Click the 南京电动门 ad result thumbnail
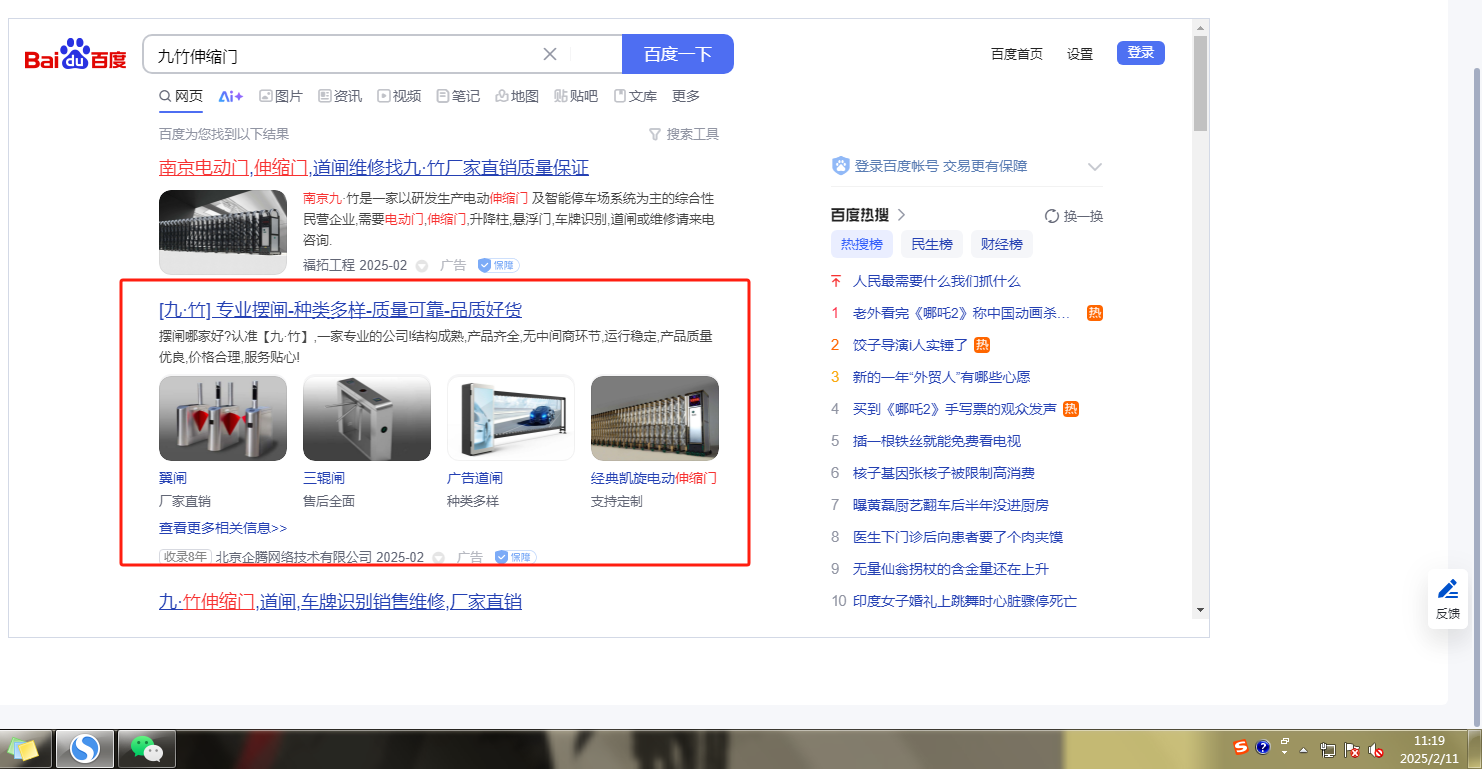Viewport: 1482px width, 769px height. [223, 232]
